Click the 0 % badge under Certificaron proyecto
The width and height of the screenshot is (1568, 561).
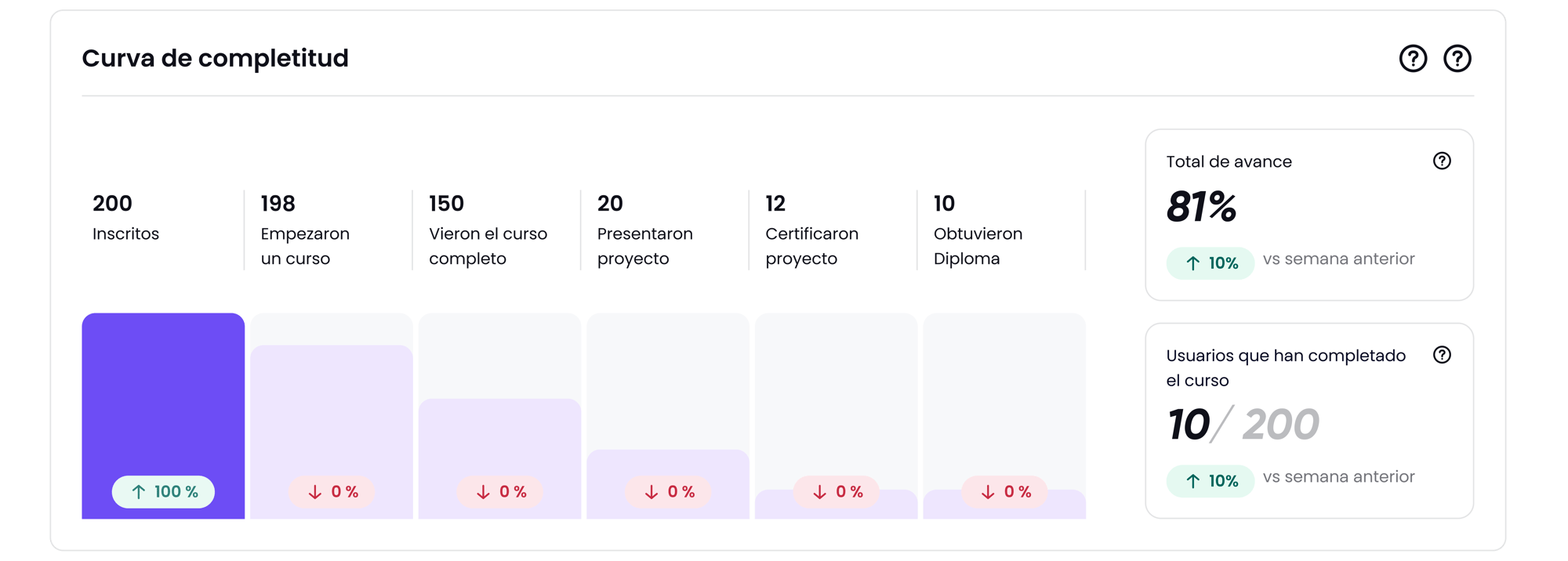(837, 492)
